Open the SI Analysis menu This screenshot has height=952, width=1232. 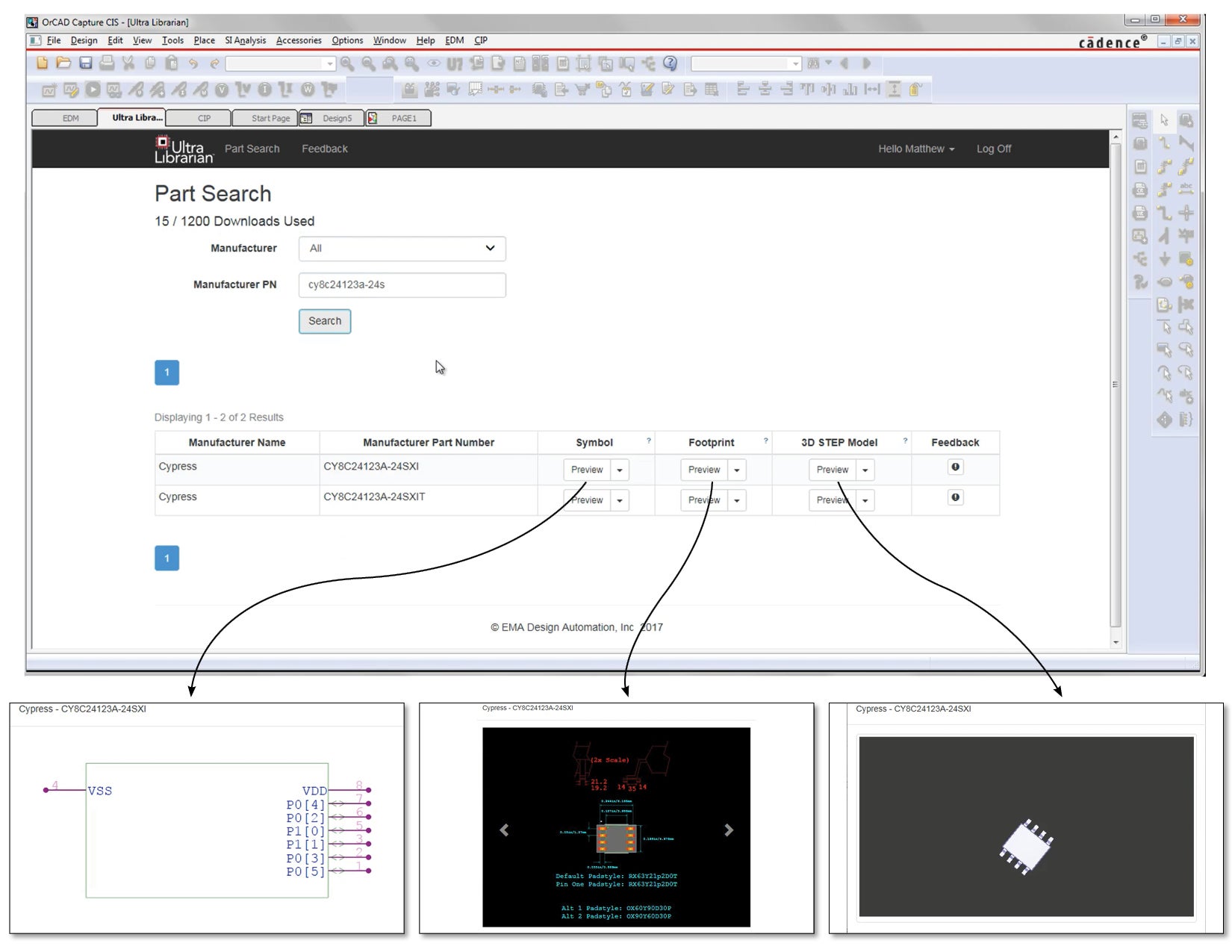click(245, 40)
